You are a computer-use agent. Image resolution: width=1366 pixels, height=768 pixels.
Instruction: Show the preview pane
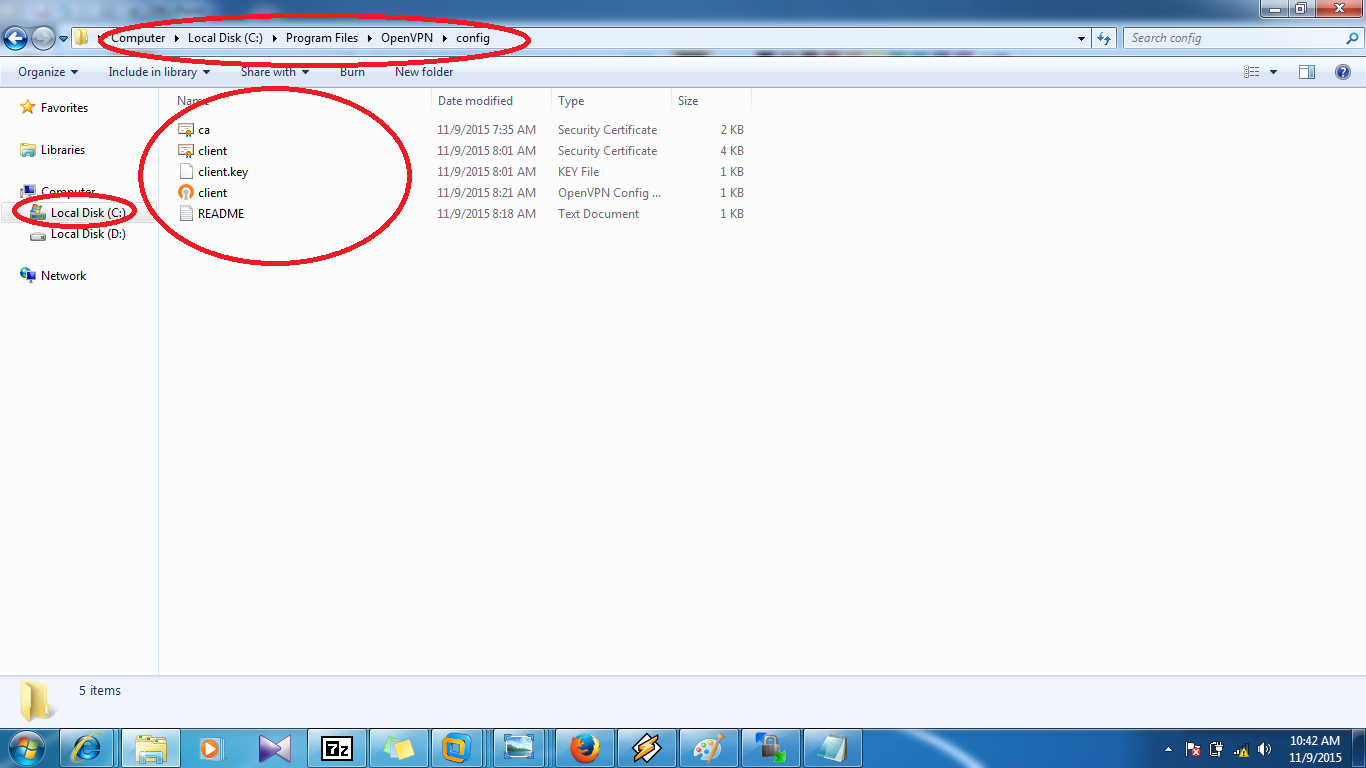1307,72
